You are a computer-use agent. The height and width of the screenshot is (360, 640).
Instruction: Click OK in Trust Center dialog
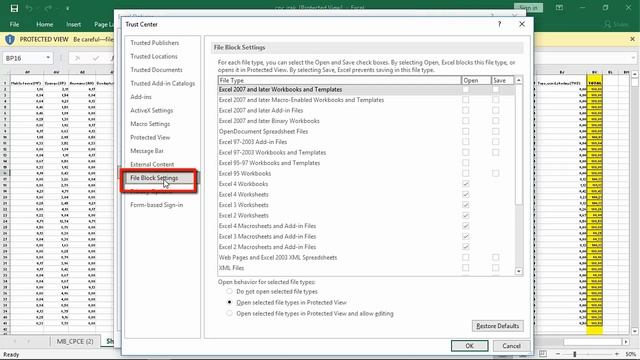tap(469, 346)
